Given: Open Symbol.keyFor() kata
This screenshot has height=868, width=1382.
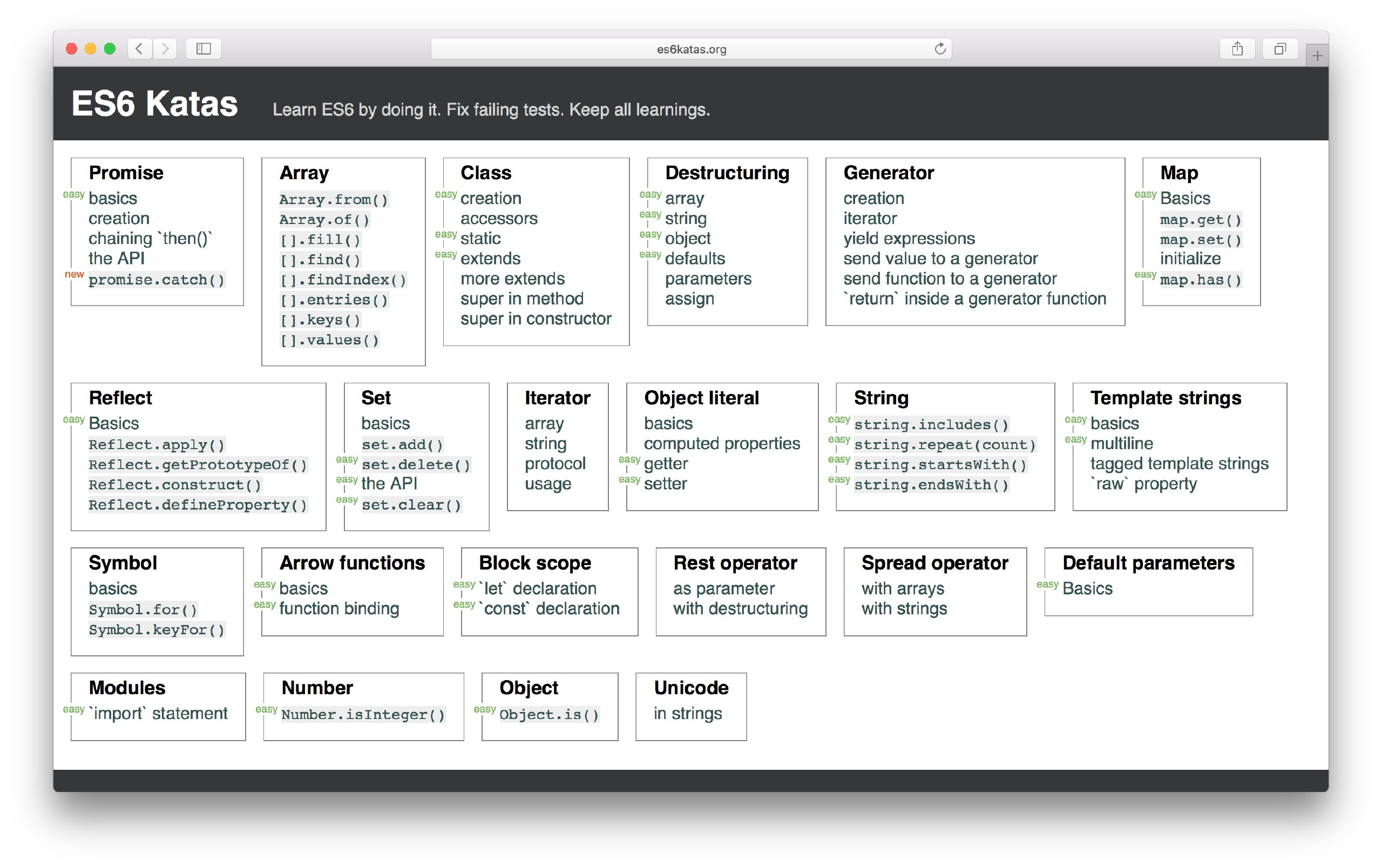Looking at the screenshot, I should (x=157, y=630).
